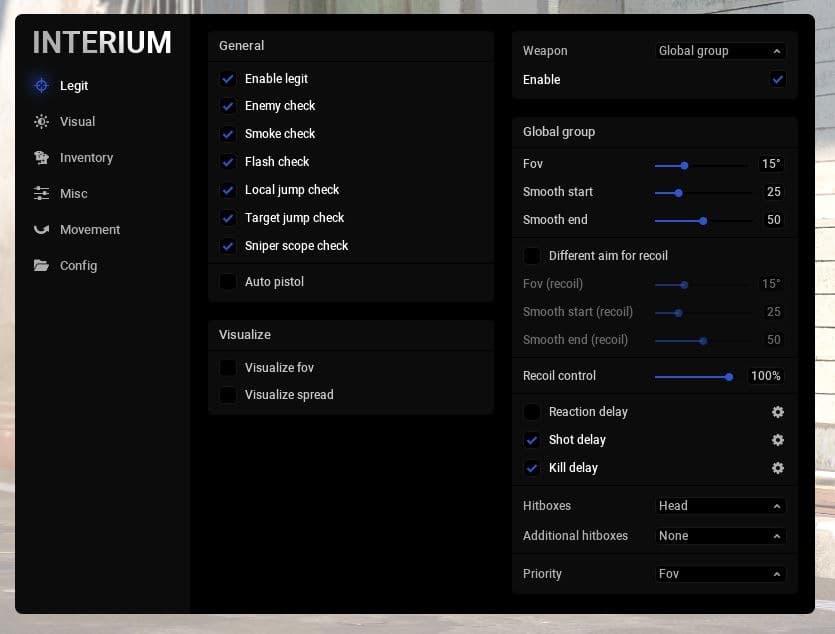The width and height of the screenshot is (835, 634).
Task: Open Reaction delay gear settings
Action: click(778, 412)
